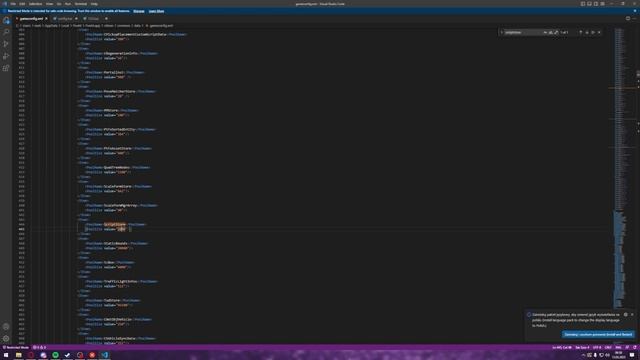This screenshot has width=640, height=360.
Task: Open the Explorer view in activity bar
Action: tap(6, 20)
